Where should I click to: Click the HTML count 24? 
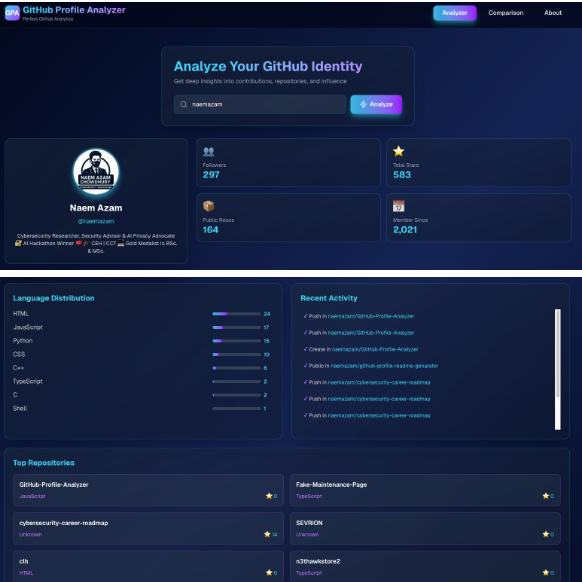pos(267,314)
